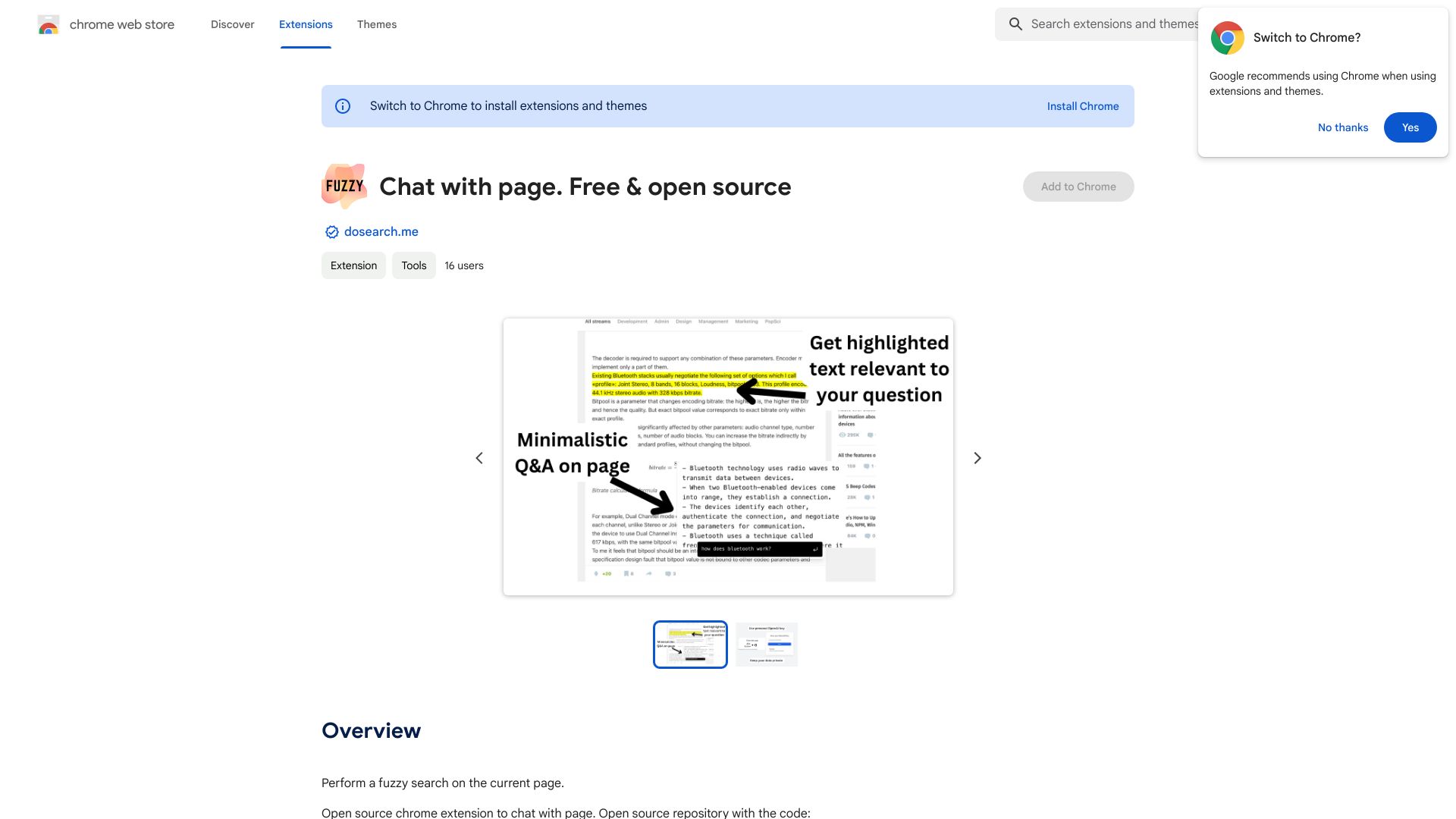Select the Themes tab in navigation

coord(377,24)
